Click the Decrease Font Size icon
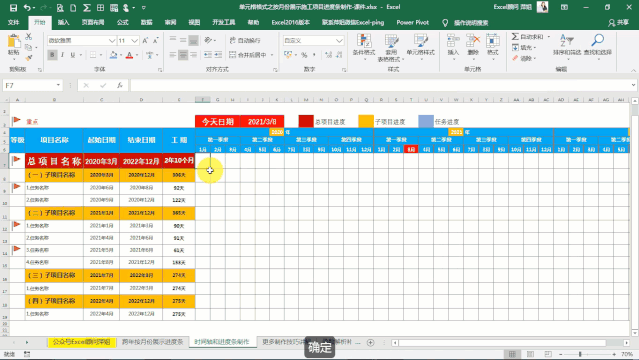The height and width of the screenshot is (360, 639). click(x=155, y=40)
